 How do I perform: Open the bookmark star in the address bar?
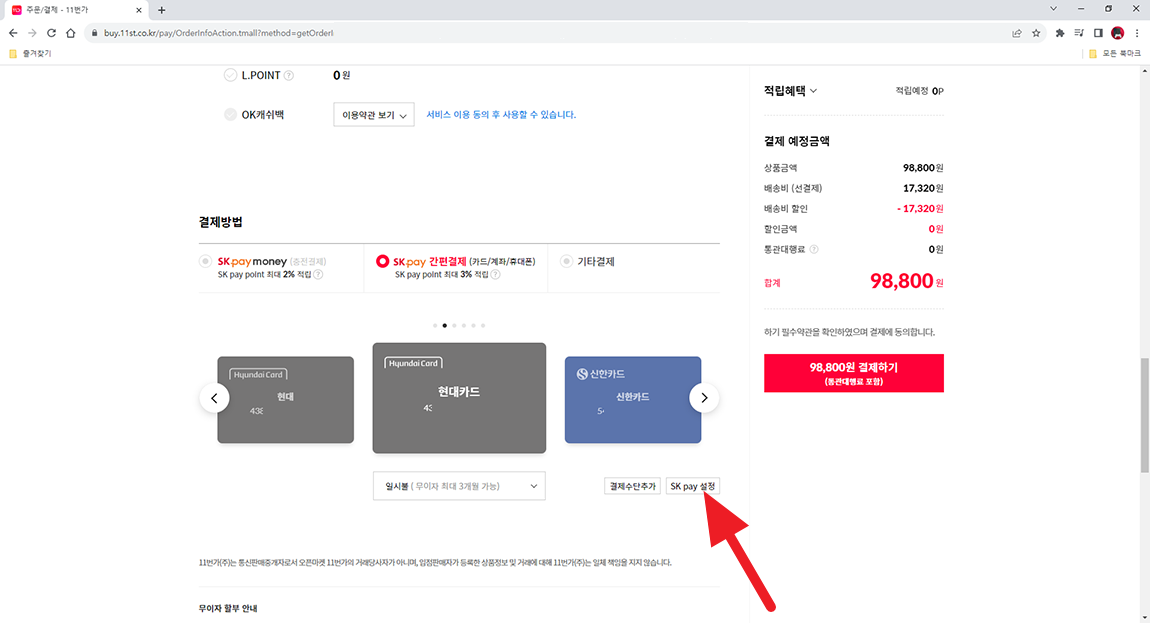pos(1037,32)
